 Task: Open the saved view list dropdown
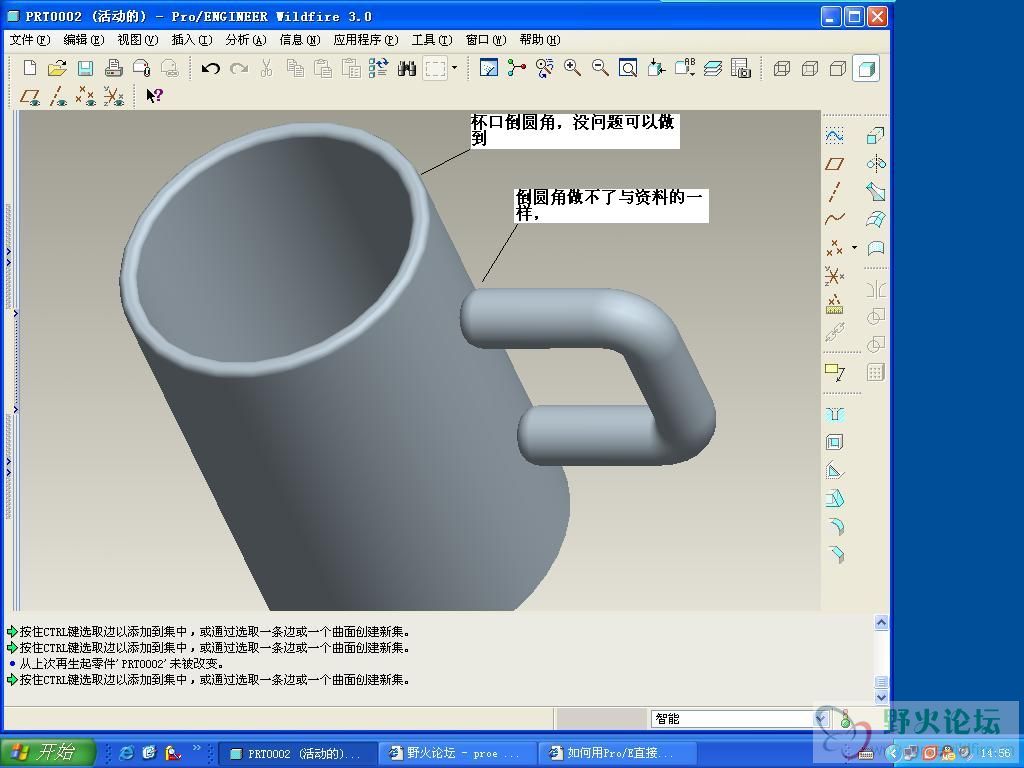[x=685, y=68]
